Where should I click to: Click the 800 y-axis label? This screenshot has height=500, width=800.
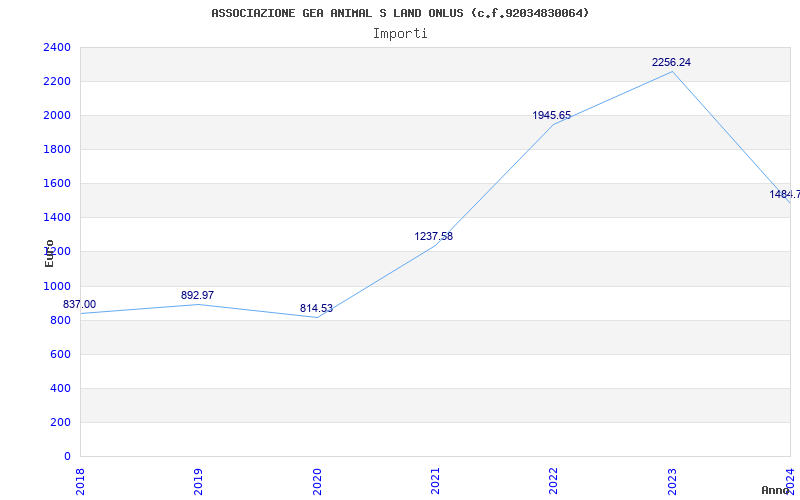(x=60, y=320)
